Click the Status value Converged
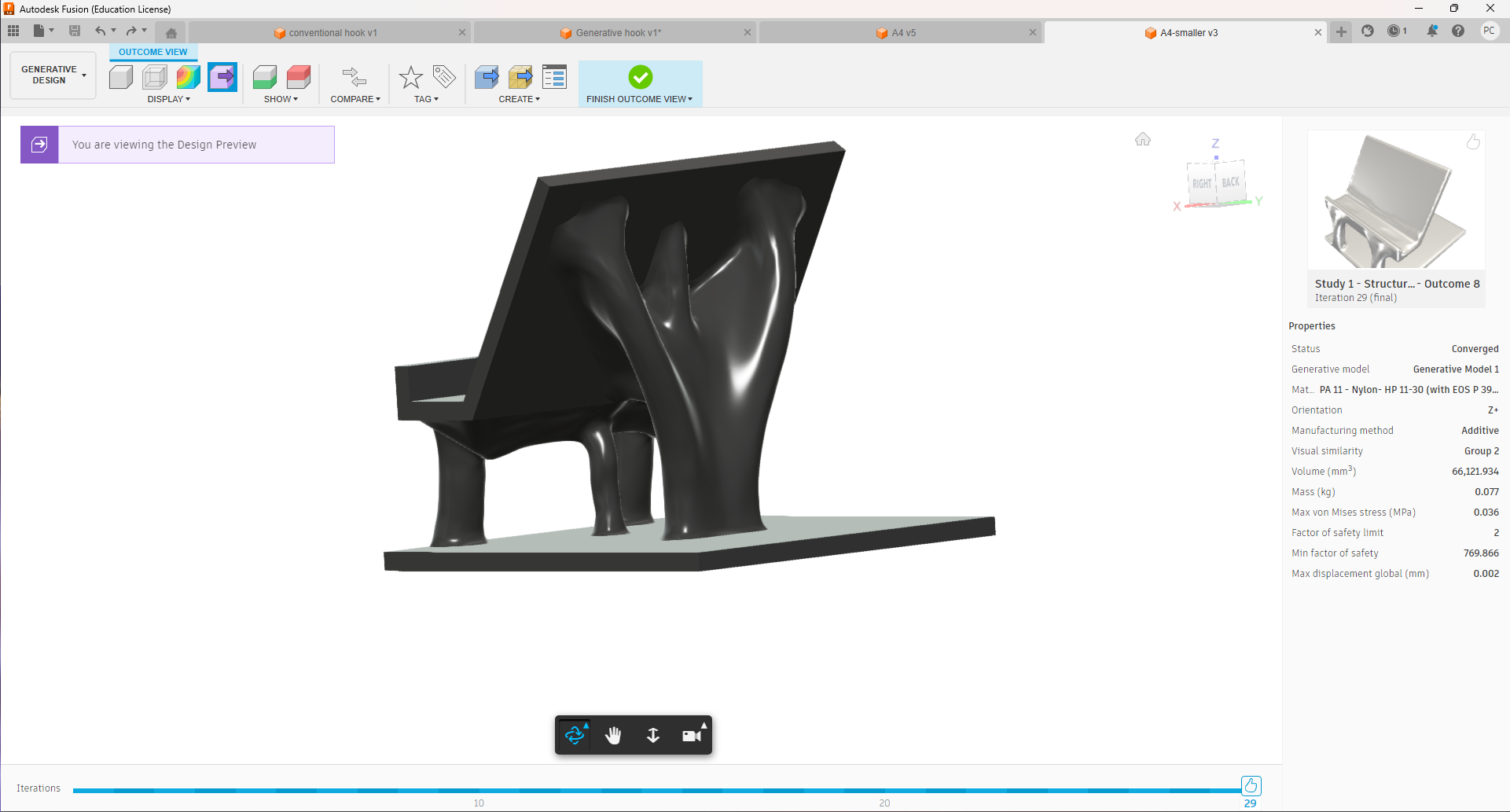The image size is (1510, 812). pos(1475,349)
